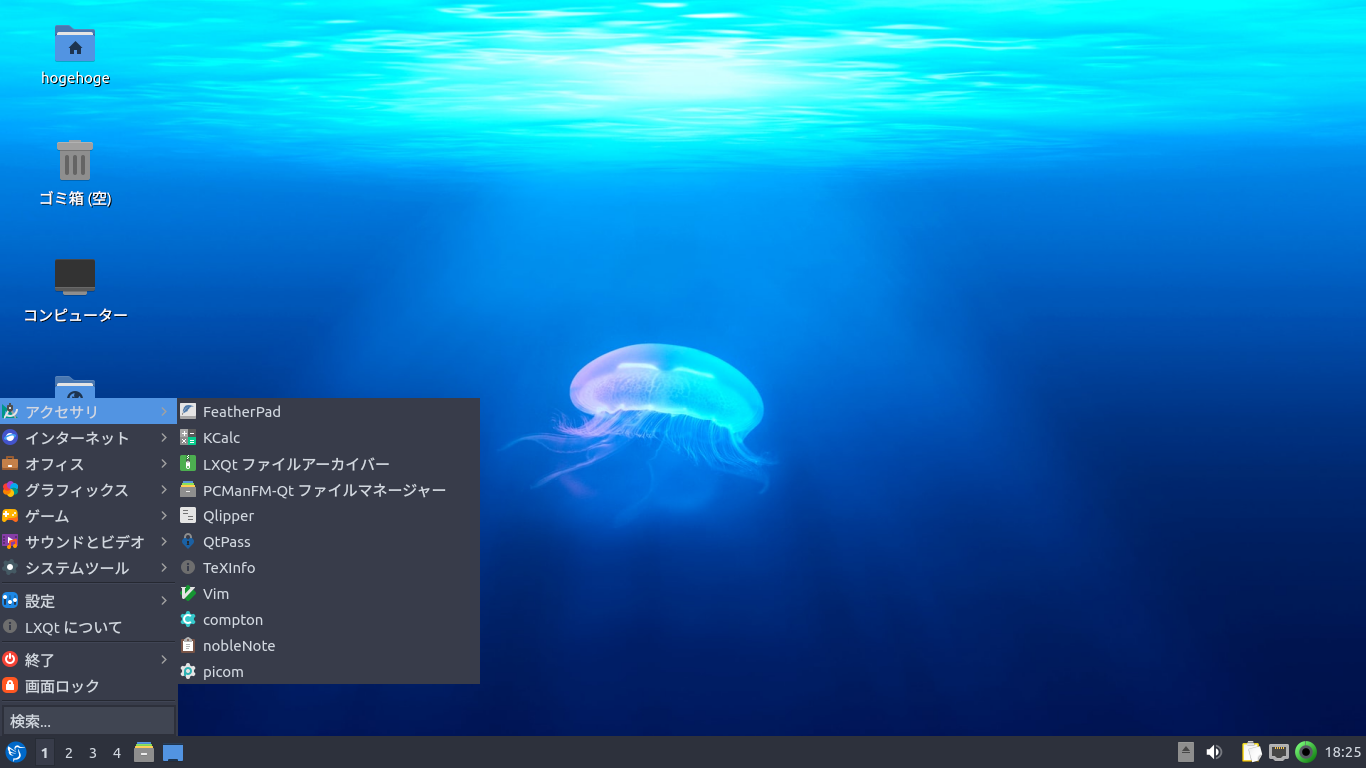The height and width of the screenshot is (768, 1366).
Task: Click the green circular status indicator in tray
Action: [1307, 752]
